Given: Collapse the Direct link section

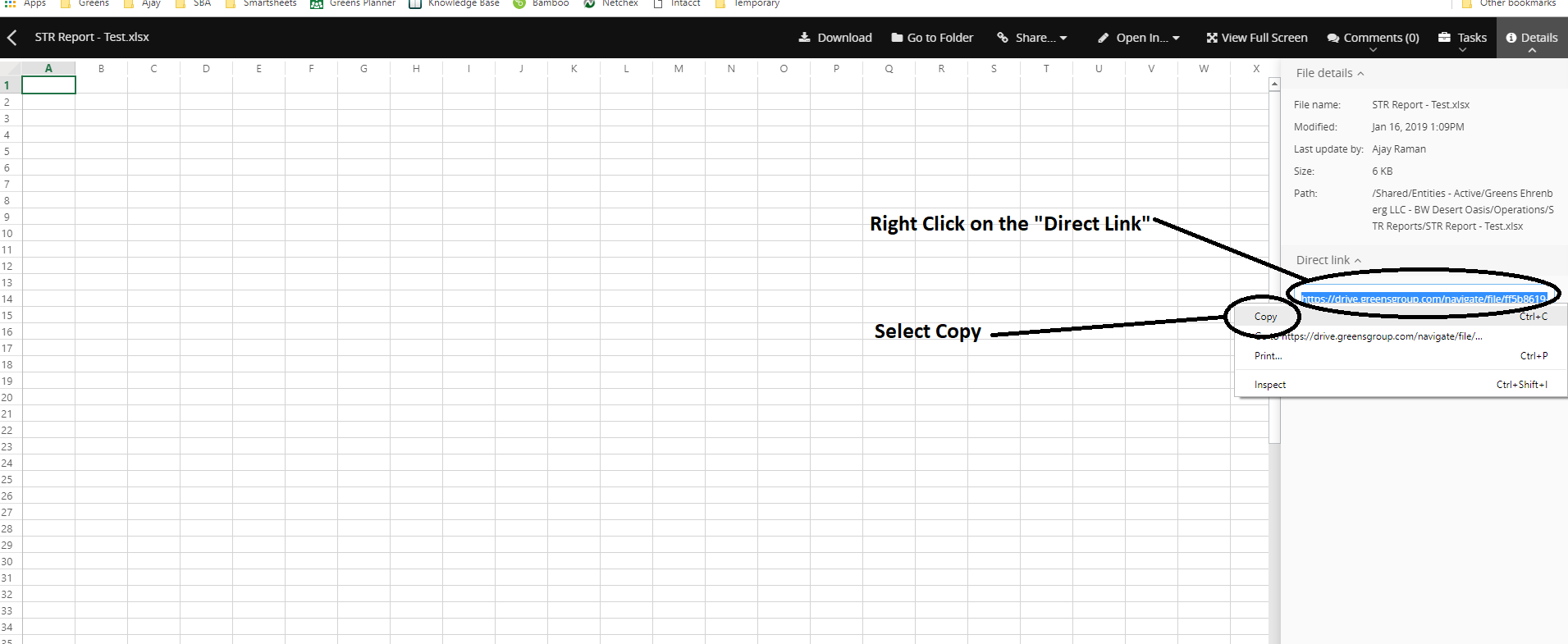Looking at the screenshot, I should click(x=1328, y=260).
